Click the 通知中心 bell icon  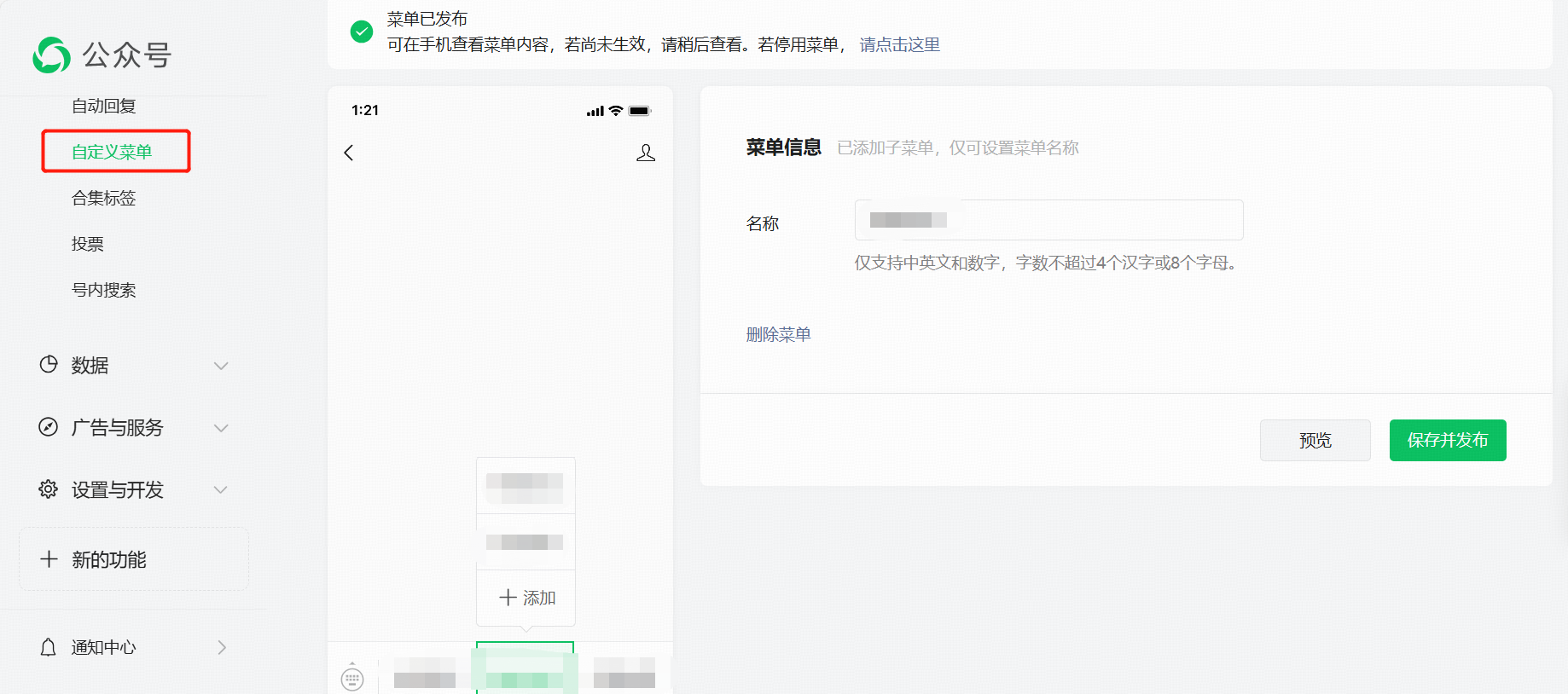49,647
